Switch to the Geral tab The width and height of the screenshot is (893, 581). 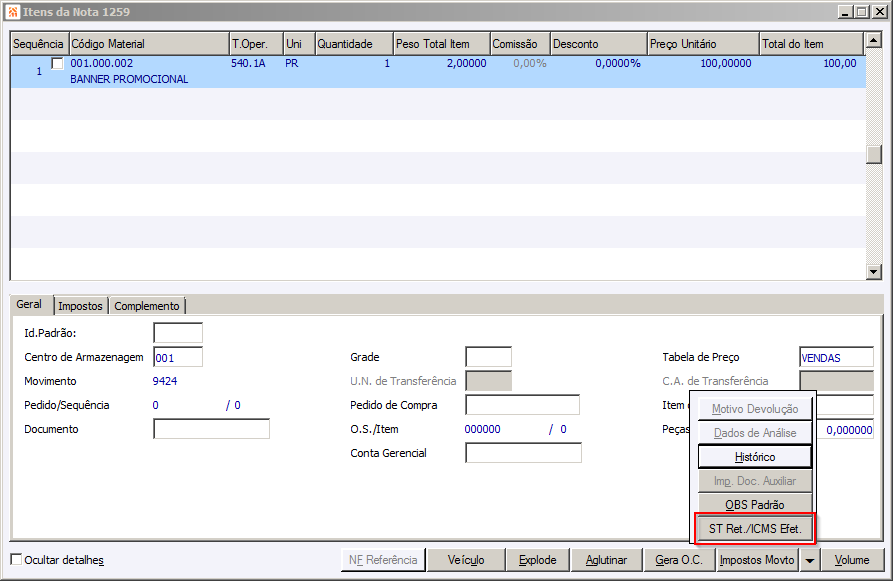click(29, 304)
